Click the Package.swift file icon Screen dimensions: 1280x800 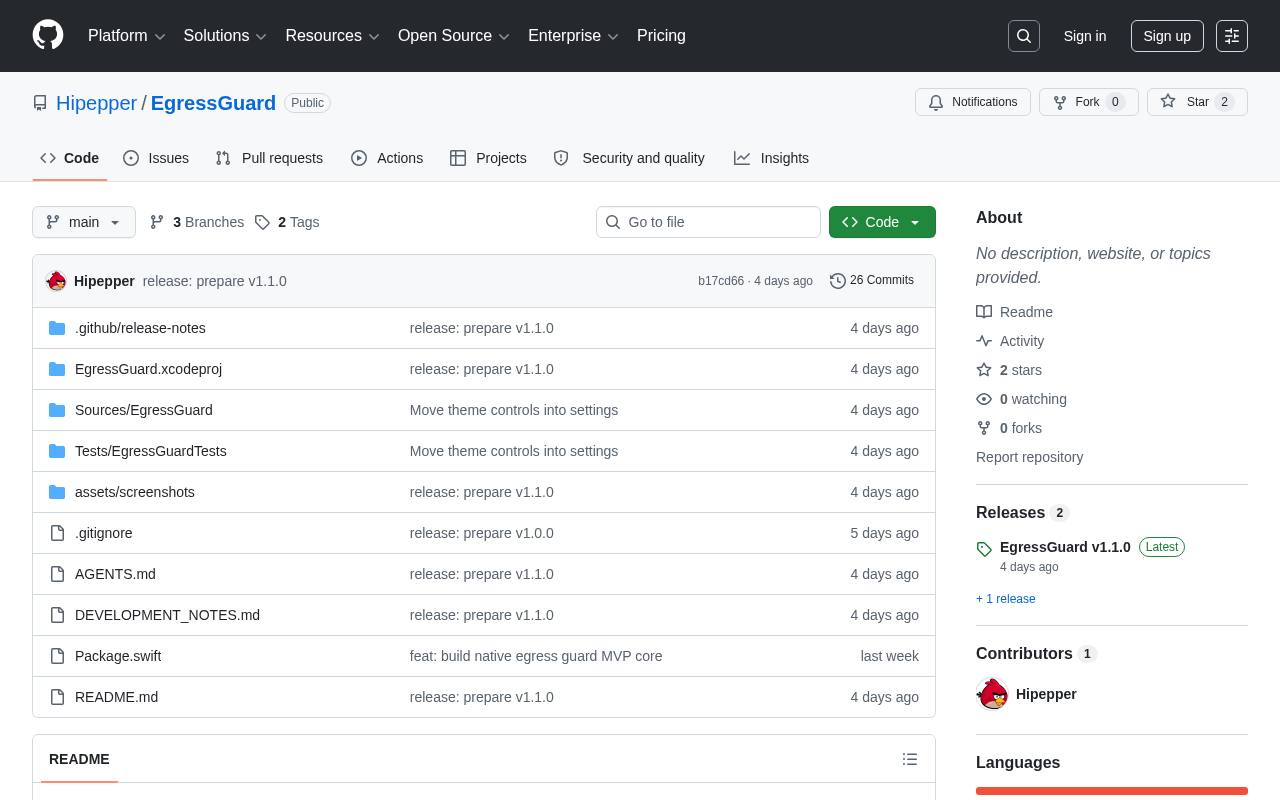point(57,656)
